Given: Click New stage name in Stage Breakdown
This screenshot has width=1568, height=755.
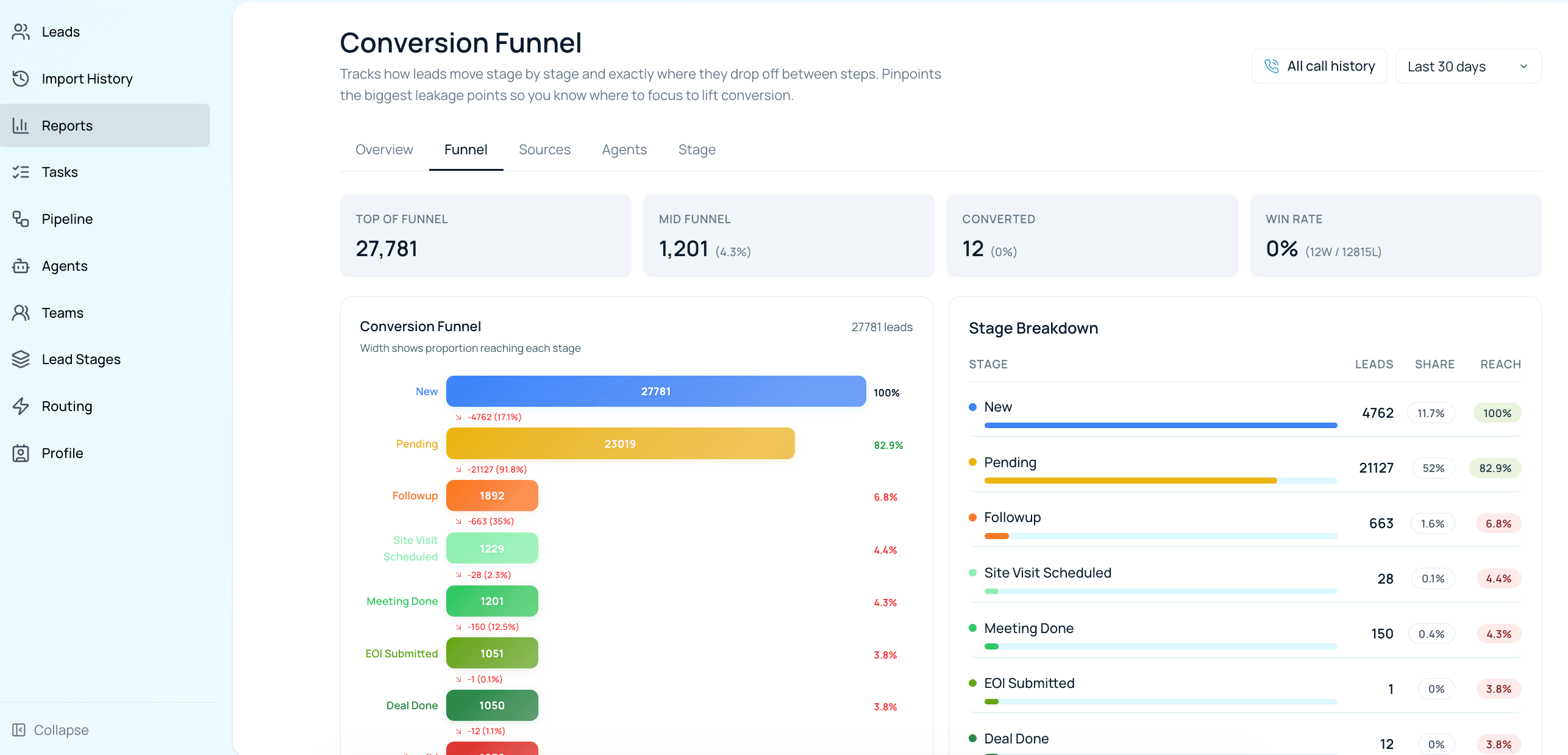Looking at the screenshot, I should pos(998,407).
